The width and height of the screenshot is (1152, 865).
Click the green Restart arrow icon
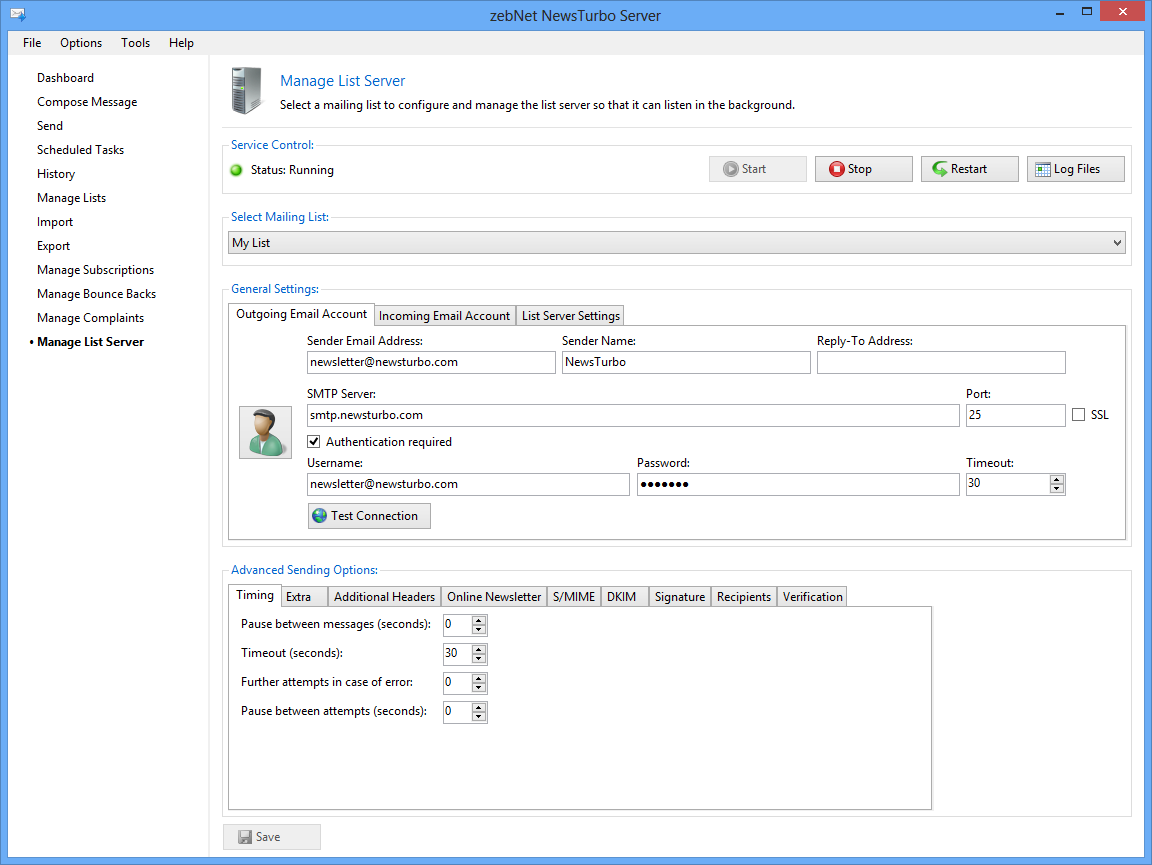pos(940,169)
